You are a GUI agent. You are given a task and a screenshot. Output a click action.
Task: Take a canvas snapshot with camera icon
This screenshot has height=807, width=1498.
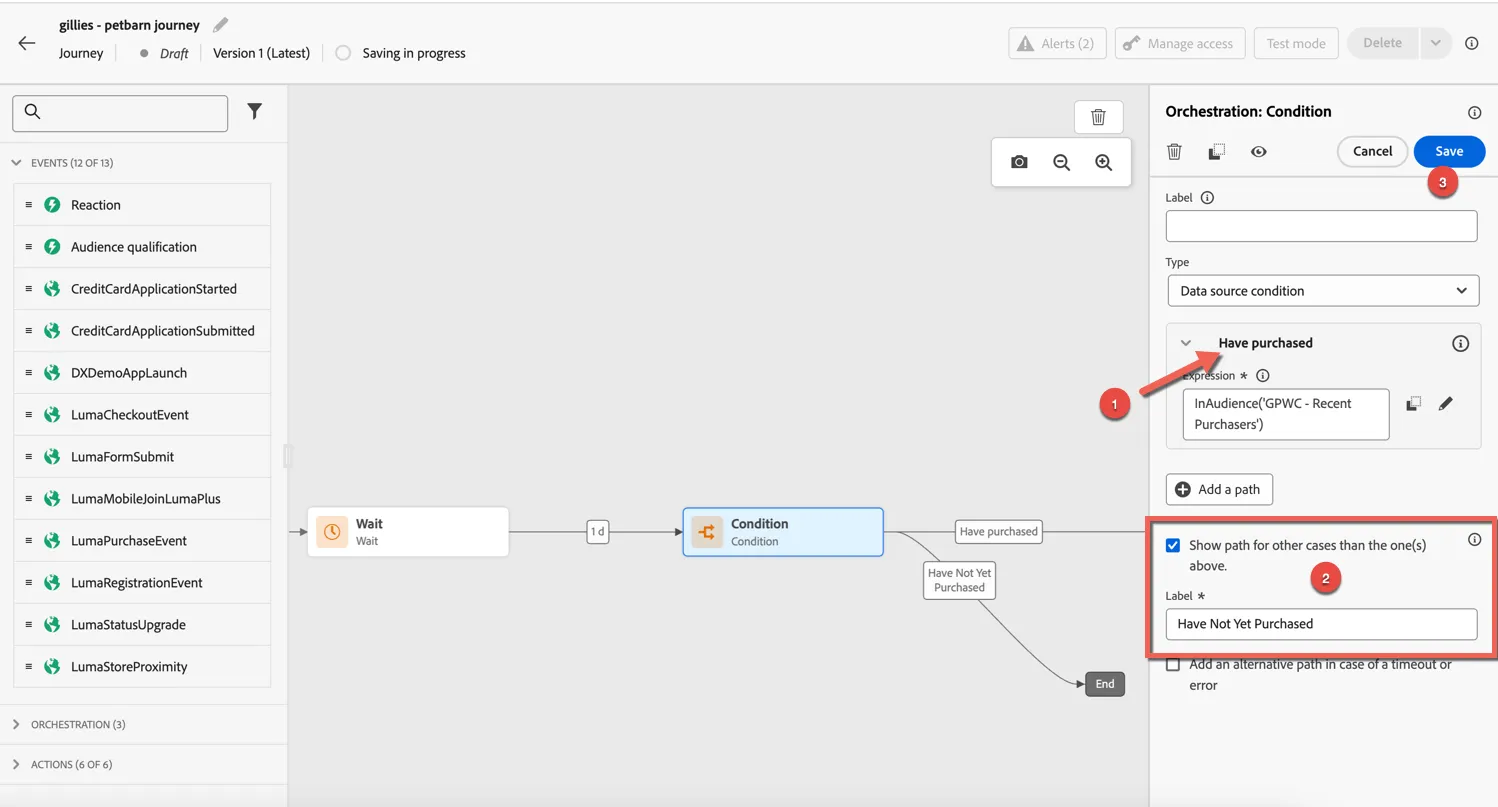point(1019,162)
